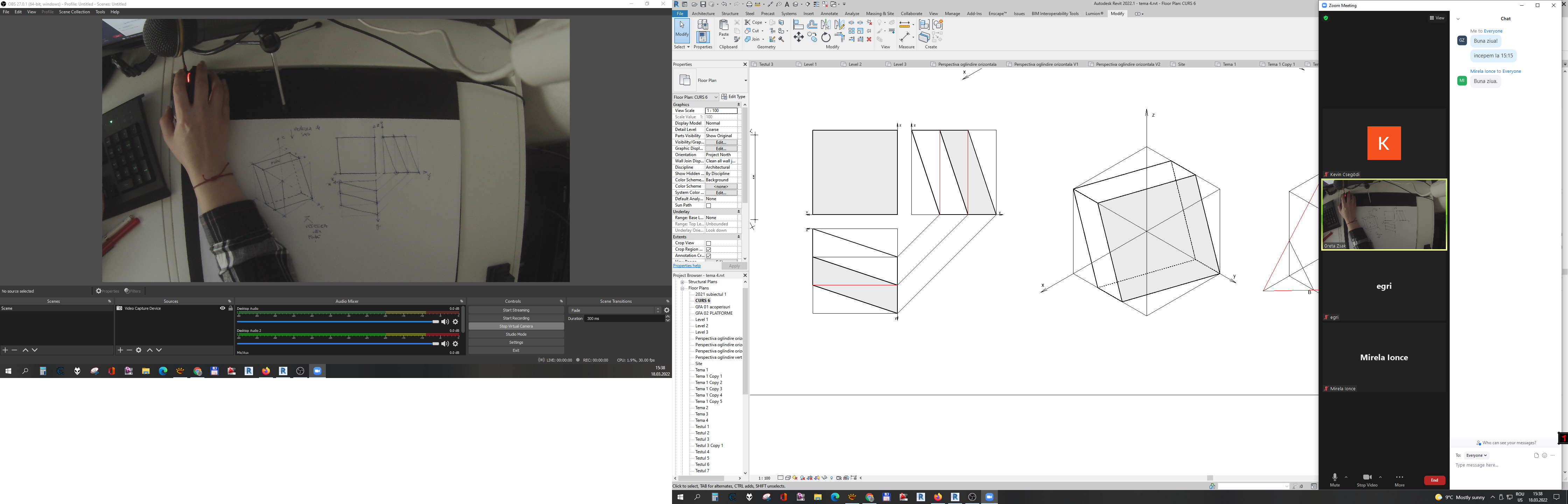Viewport: 1568px width, 504px height.
Task: Open the Zoom chat recipient Everyone dropdown
Action: (1476, 455)
